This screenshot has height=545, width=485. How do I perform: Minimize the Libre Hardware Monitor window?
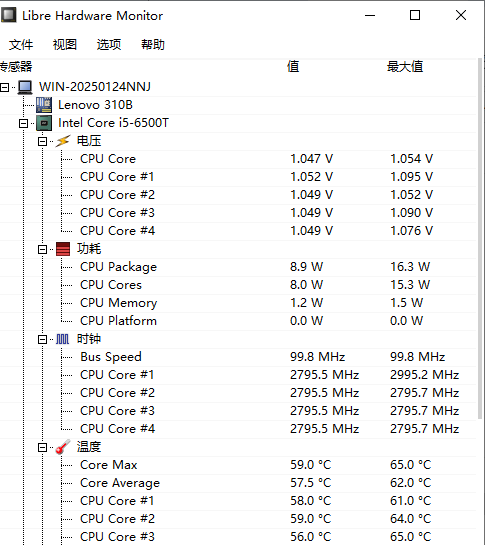(370, 15)
